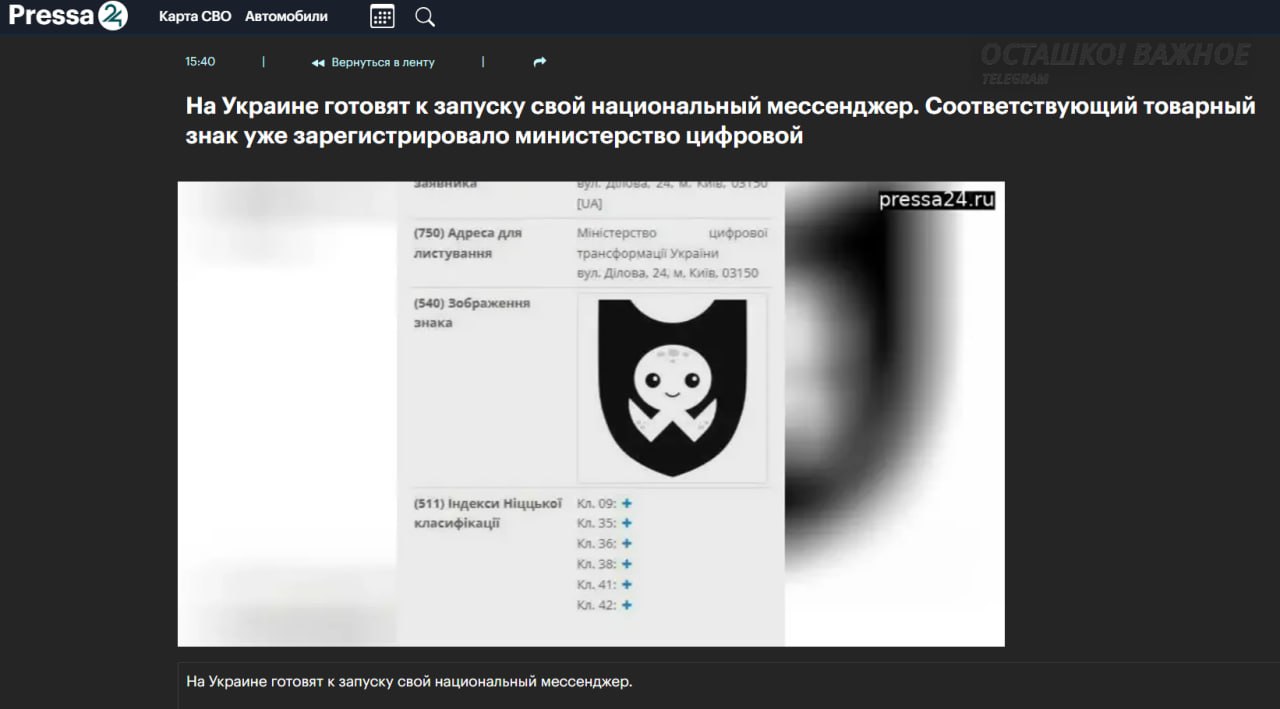Follow the Вернуться в ленту link
This screenshot has height=709, width=1280.
[383, 62]
